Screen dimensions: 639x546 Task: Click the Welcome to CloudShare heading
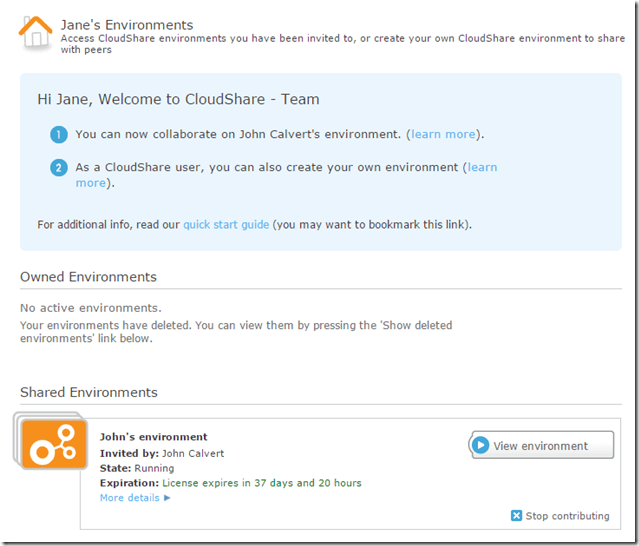178,99
